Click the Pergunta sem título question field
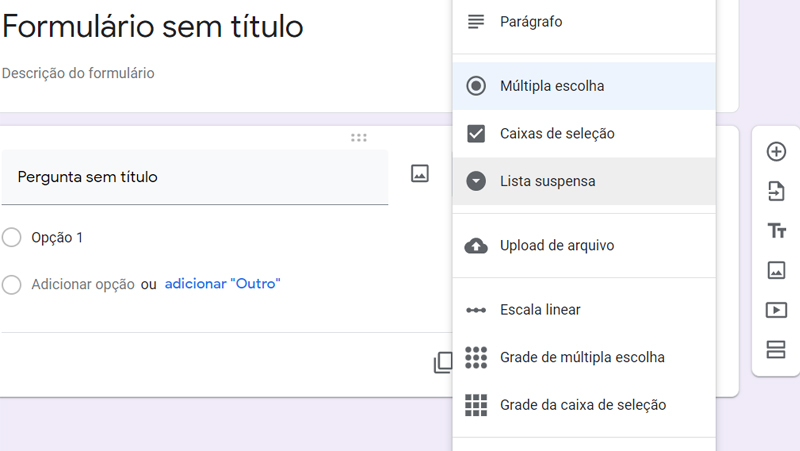 pyautogui.click(x=195, y=177)
